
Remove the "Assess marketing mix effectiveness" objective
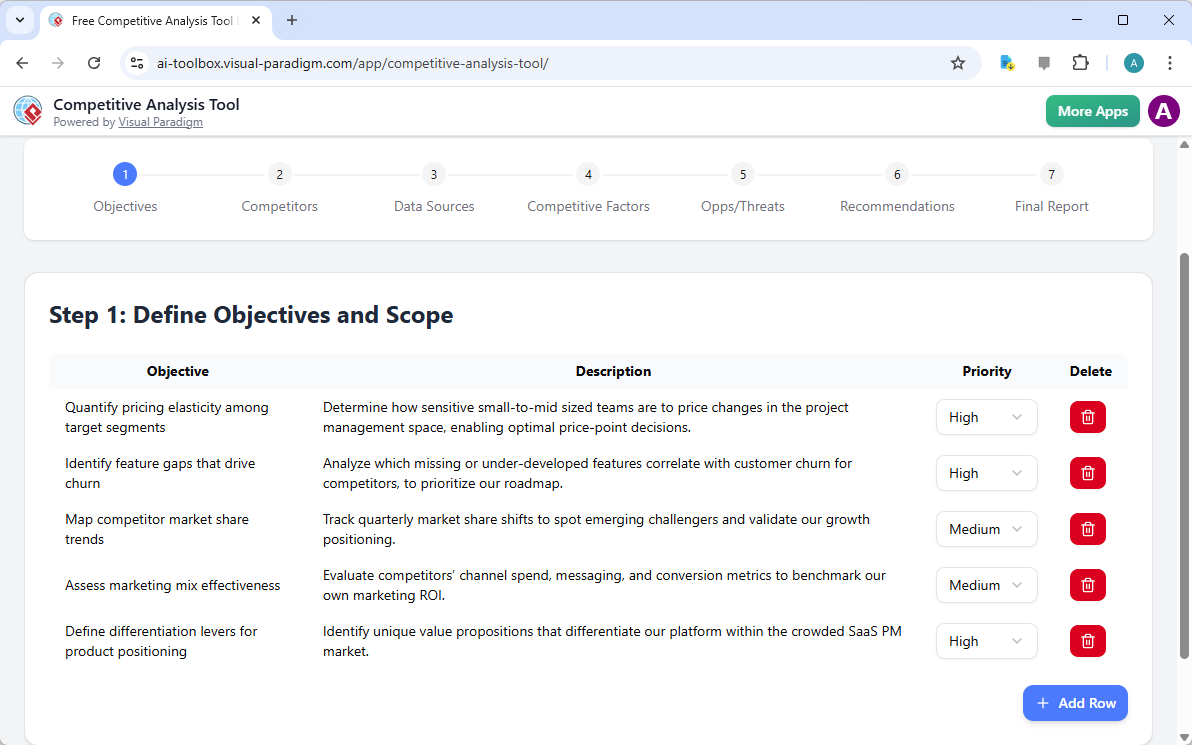[x=1087, y=585]
